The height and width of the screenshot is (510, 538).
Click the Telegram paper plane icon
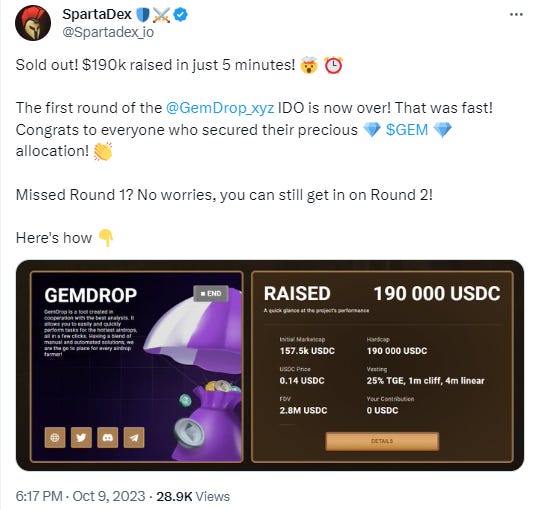[x=134, y=437]
